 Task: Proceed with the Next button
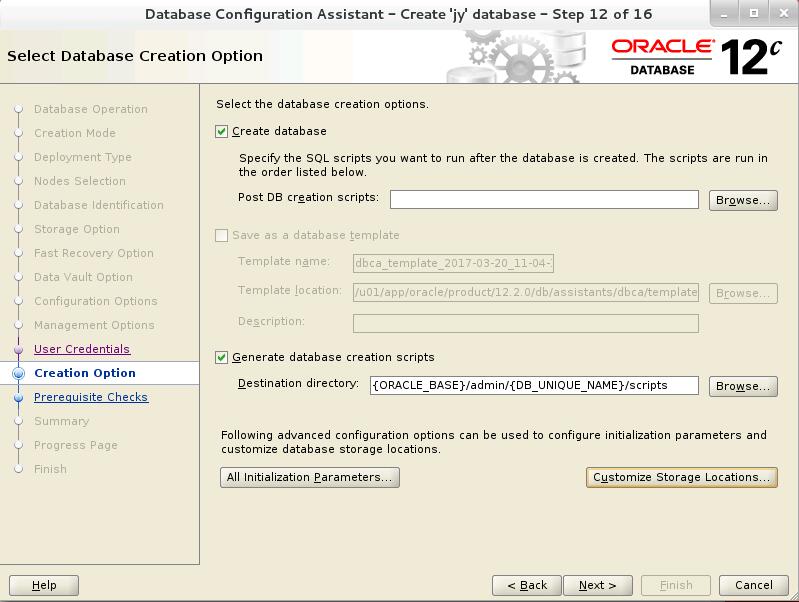coord(598,585)
